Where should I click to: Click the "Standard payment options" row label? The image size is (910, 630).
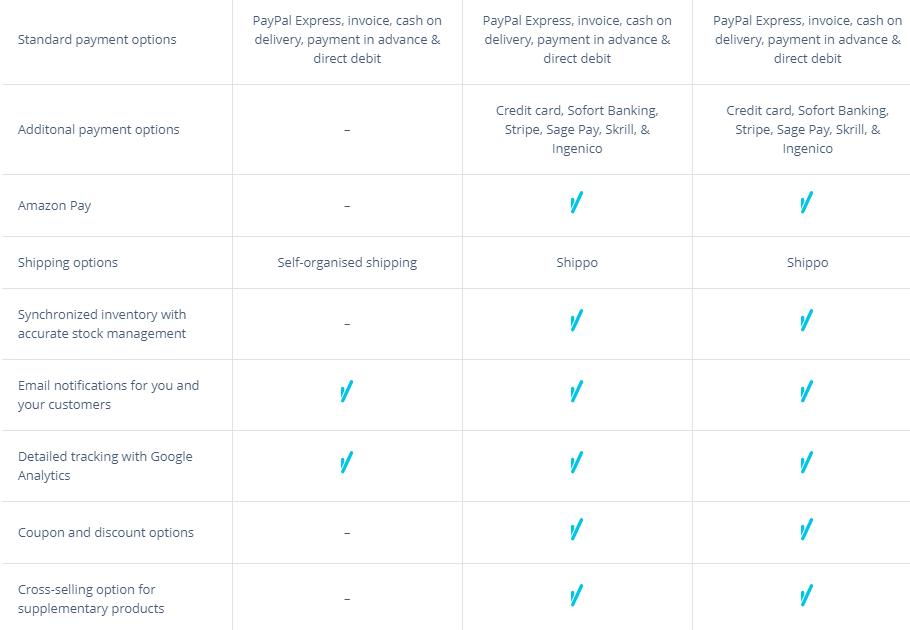pyautogui.click(x=97, y=40)
